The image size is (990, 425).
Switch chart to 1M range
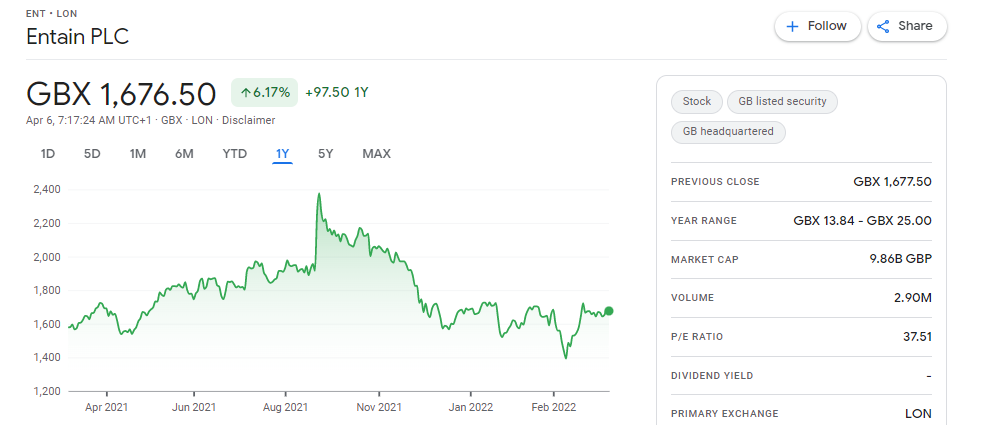(138, 153)
